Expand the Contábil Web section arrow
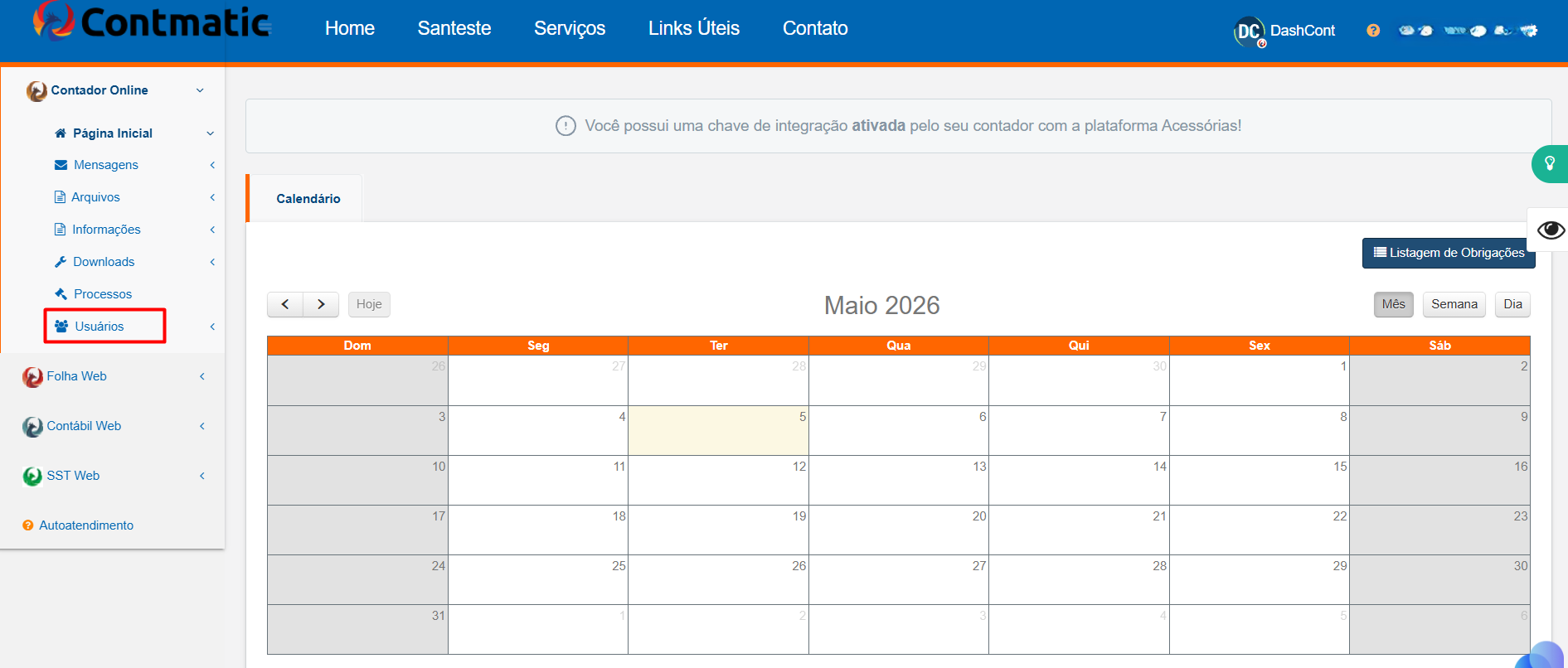The height and width of the screenshot is (668, 1568). tap(202, 426)
